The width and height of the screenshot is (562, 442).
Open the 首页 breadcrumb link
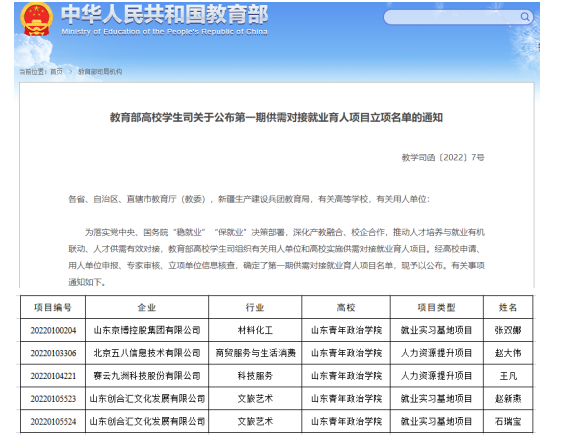56,72
